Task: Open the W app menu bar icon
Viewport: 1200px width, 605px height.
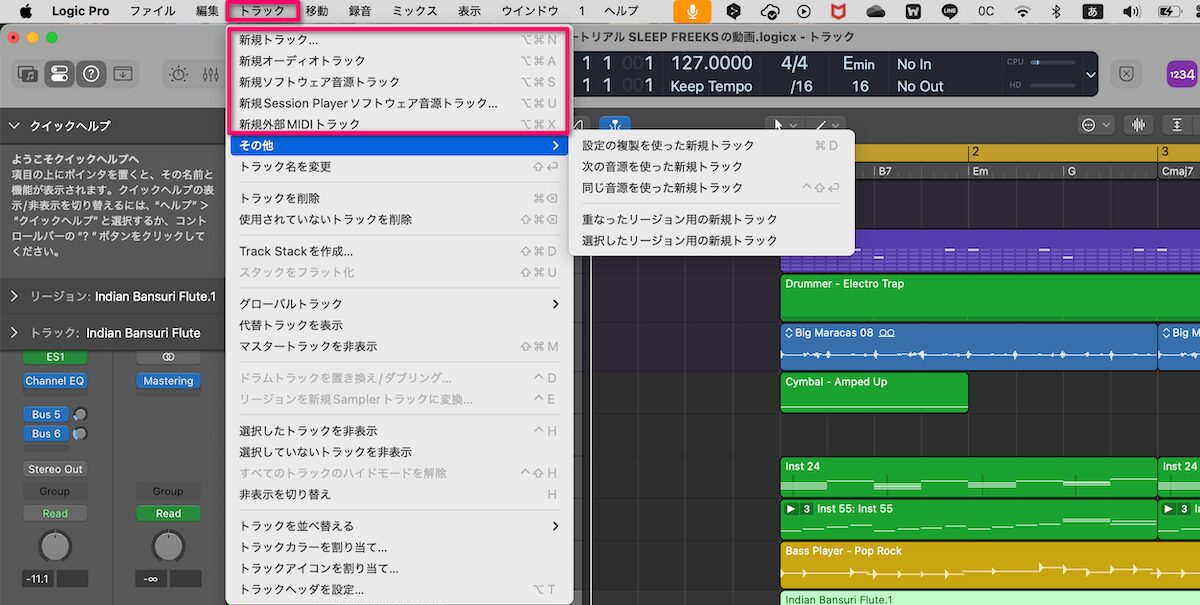Action: click(913, 12)
